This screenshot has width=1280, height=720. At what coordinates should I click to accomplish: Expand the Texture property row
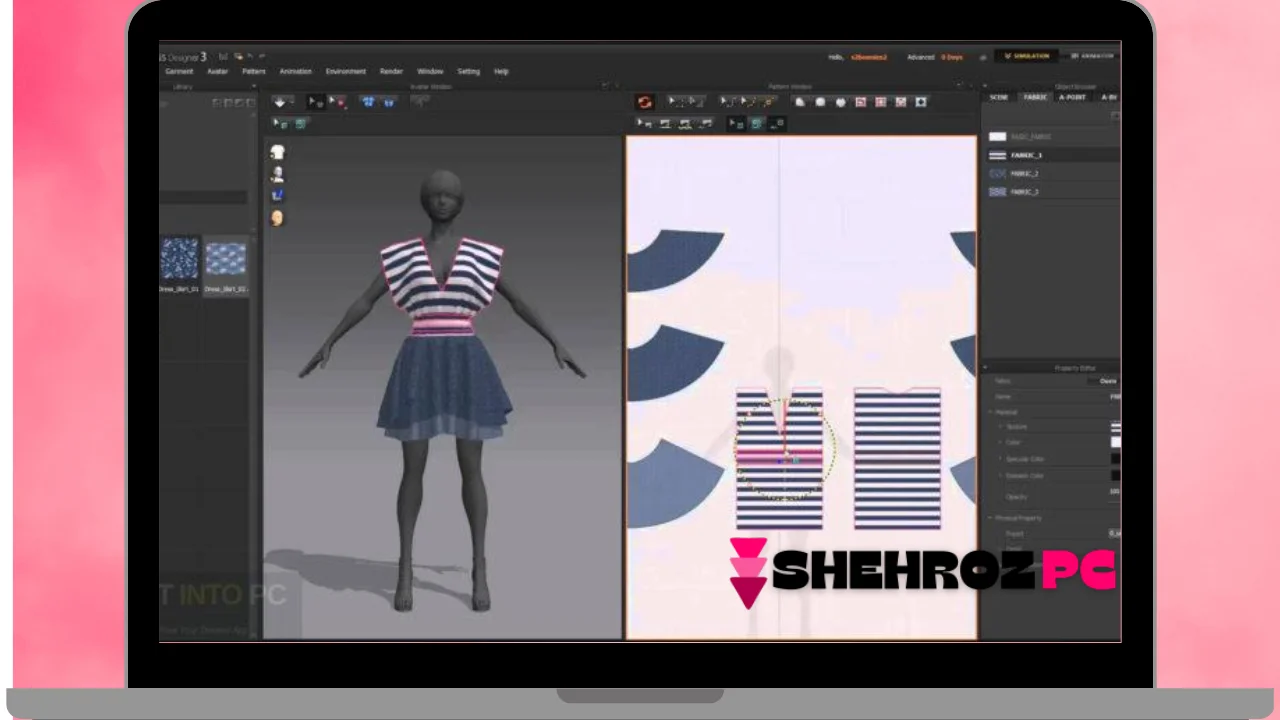[1000, 427]
